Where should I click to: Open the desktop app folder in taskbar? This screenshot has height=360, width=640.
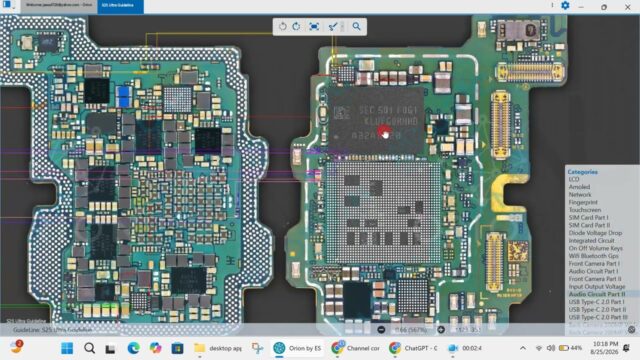click(x=218, y=348)
